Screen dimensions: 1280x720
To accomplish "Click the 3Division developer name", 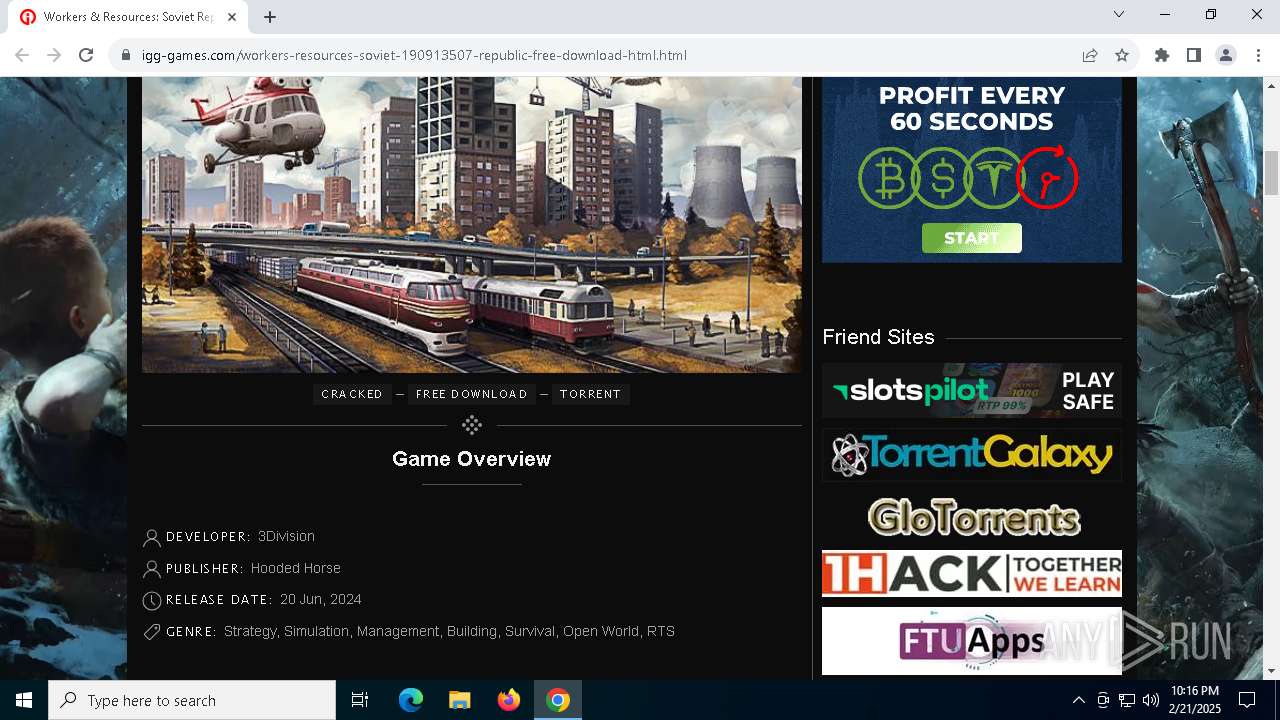I will click(286, 536).
